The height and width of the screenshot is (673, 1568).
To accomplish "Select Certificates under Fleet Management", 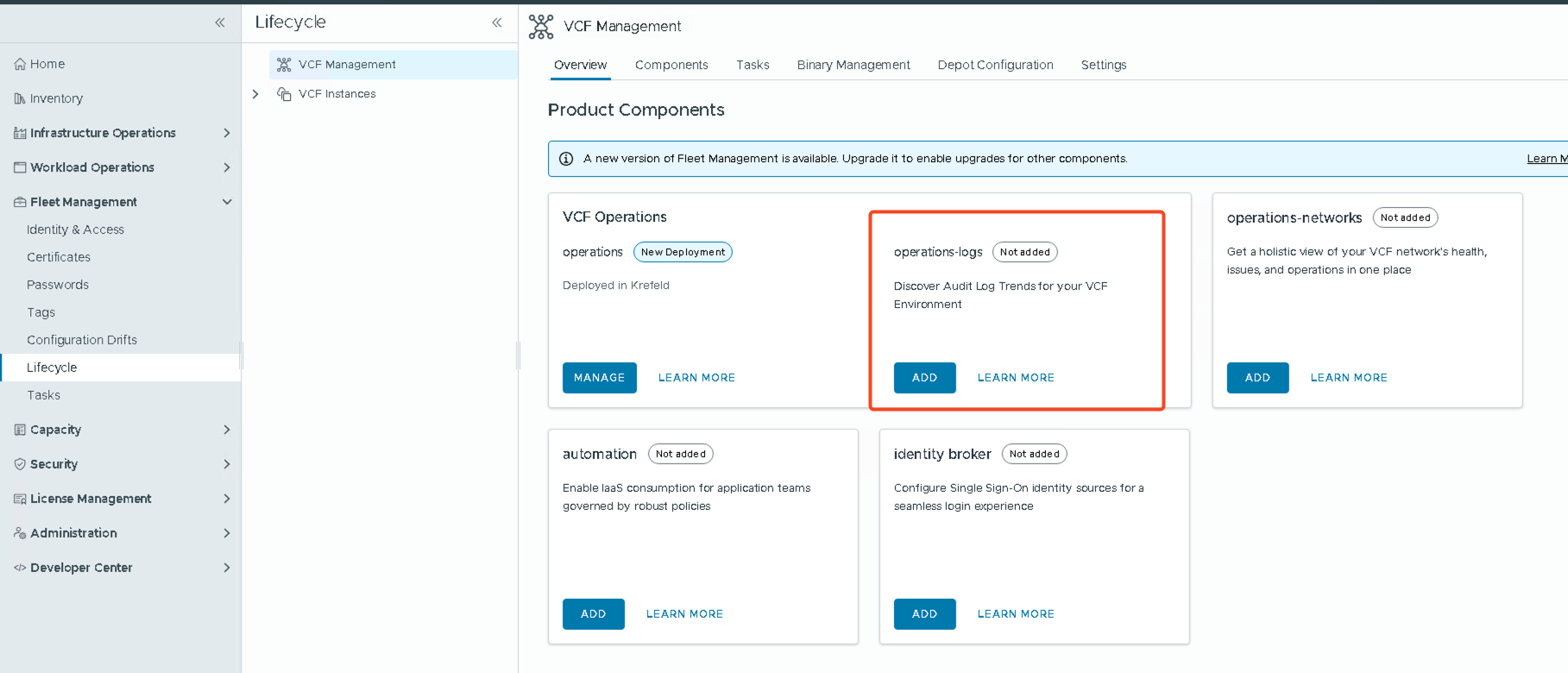I will 59,257.
